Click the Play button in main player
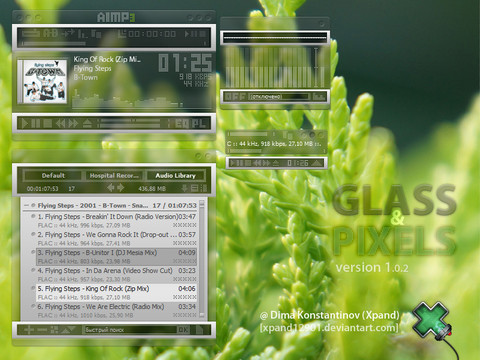This screenshot has height=360, width=480. (25, 124)
